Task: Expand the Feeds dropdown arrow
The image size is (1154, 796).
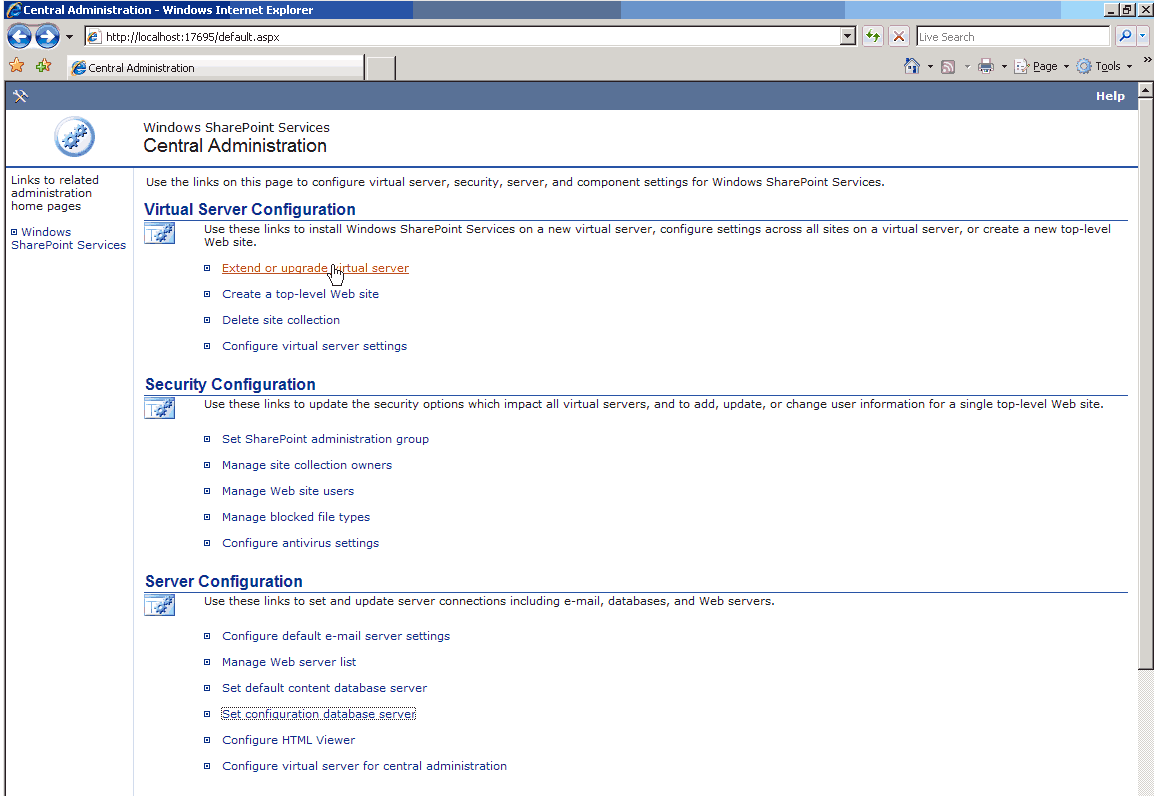Action: [967, 67]
